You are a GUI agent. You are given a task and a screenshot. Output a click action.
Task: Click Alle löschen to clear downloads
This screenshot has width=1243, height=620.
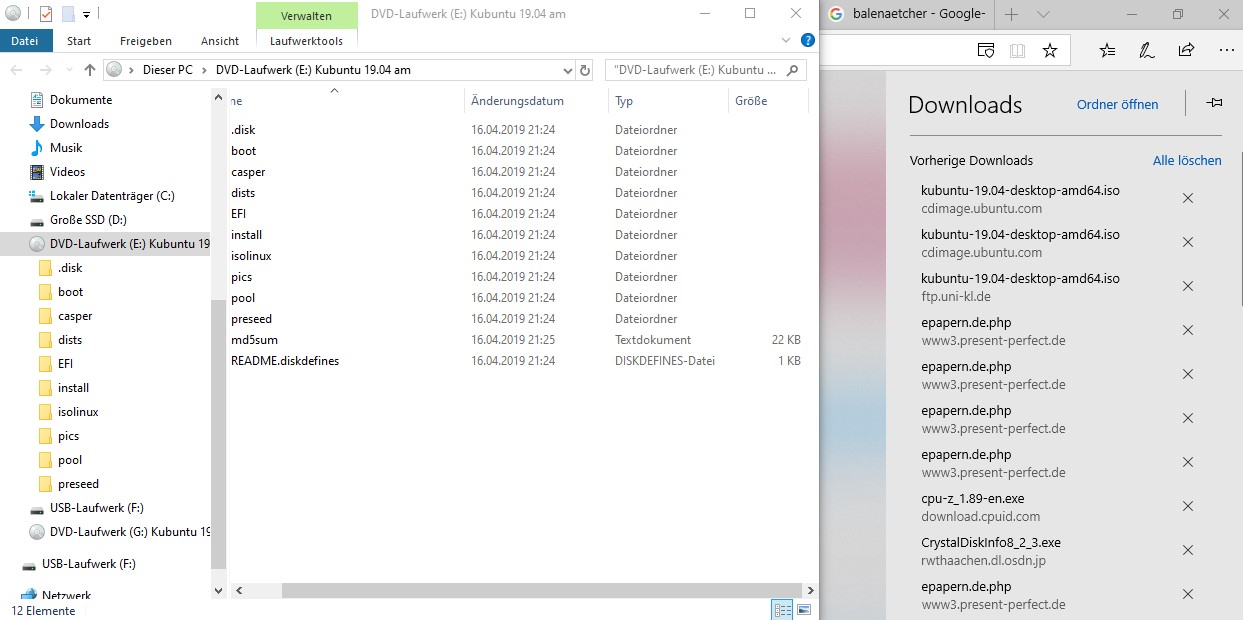point(1187,160)
